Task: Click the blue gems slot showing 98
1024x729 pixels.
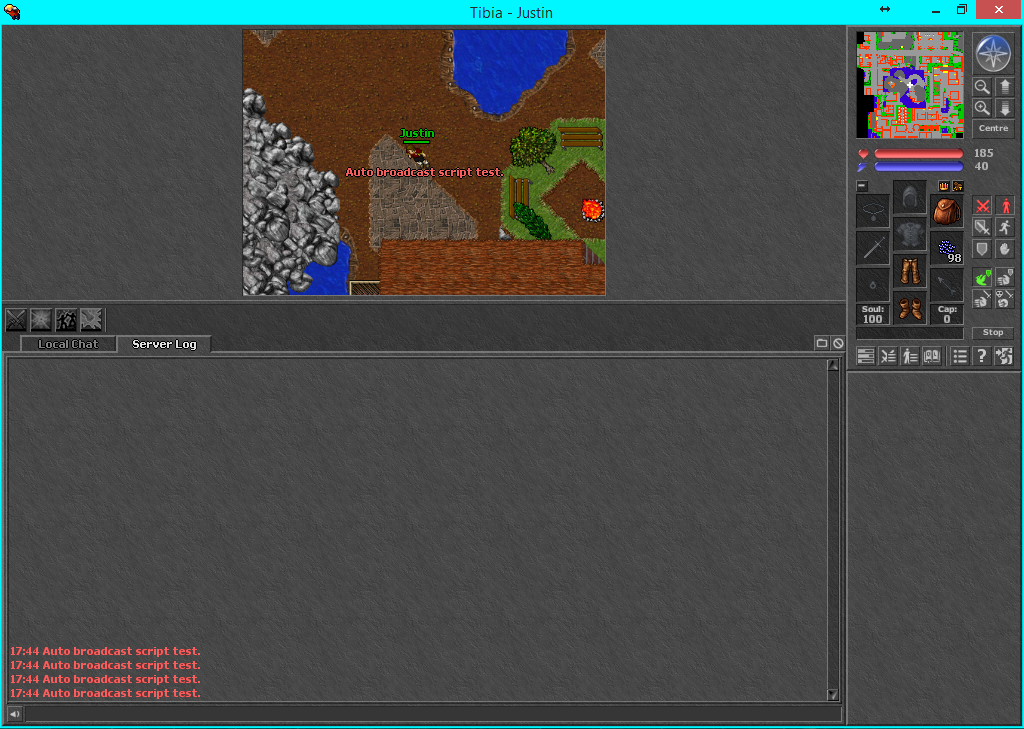Action: (946, 249)
